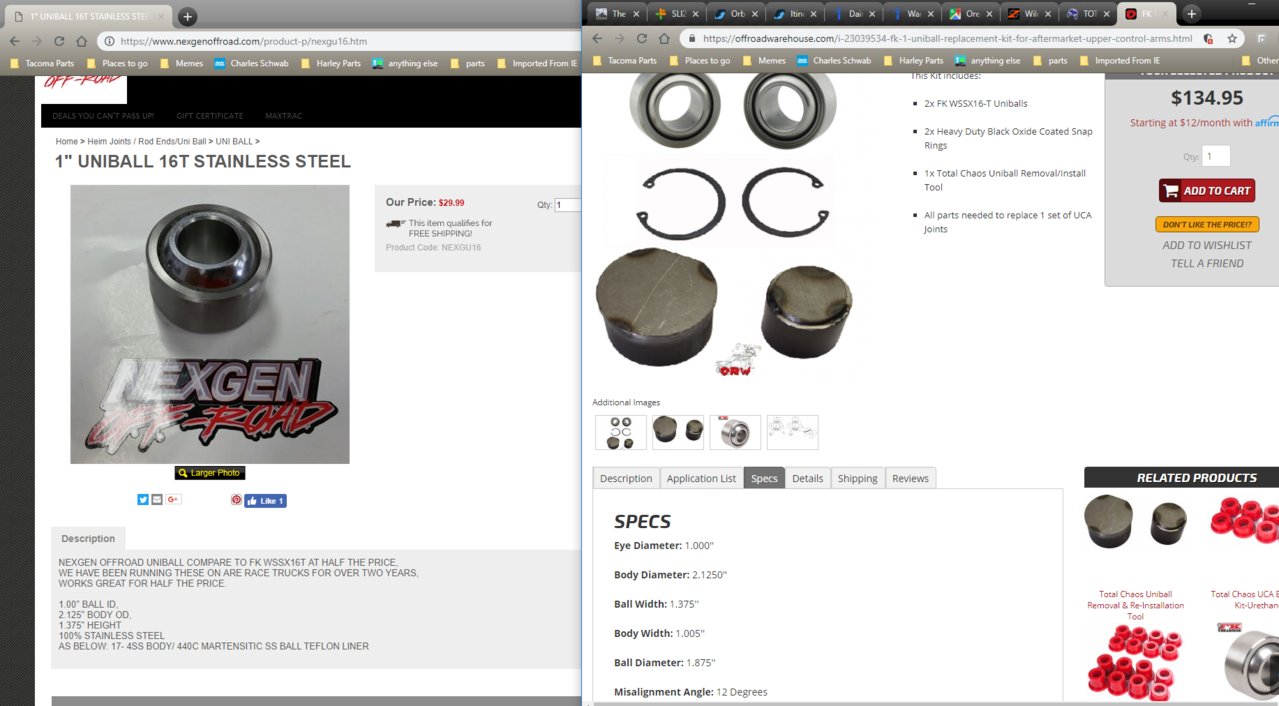Click UNI BALL breadcrumb link
Viewport: 1279px width, 706px height.
[x=234, y=142]
